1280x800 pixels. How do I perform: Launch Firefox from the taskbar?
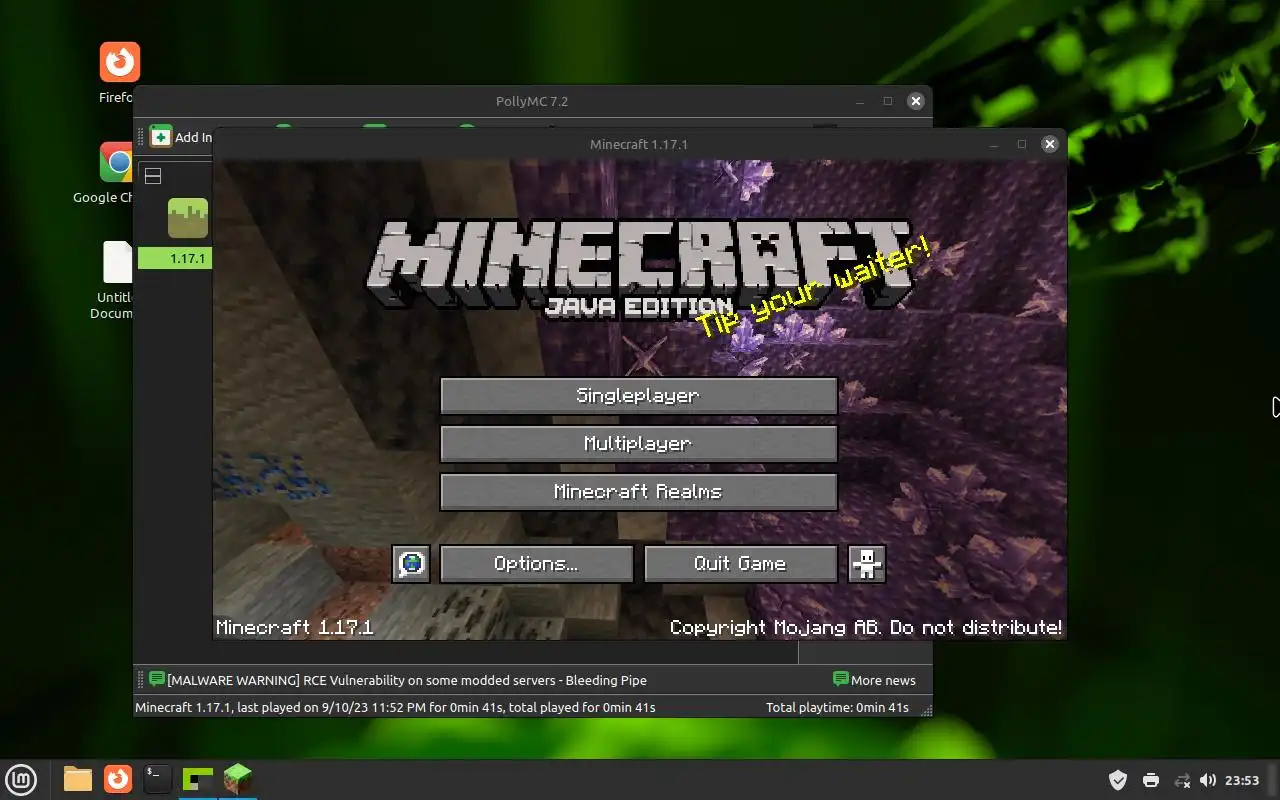pos(118,779)
